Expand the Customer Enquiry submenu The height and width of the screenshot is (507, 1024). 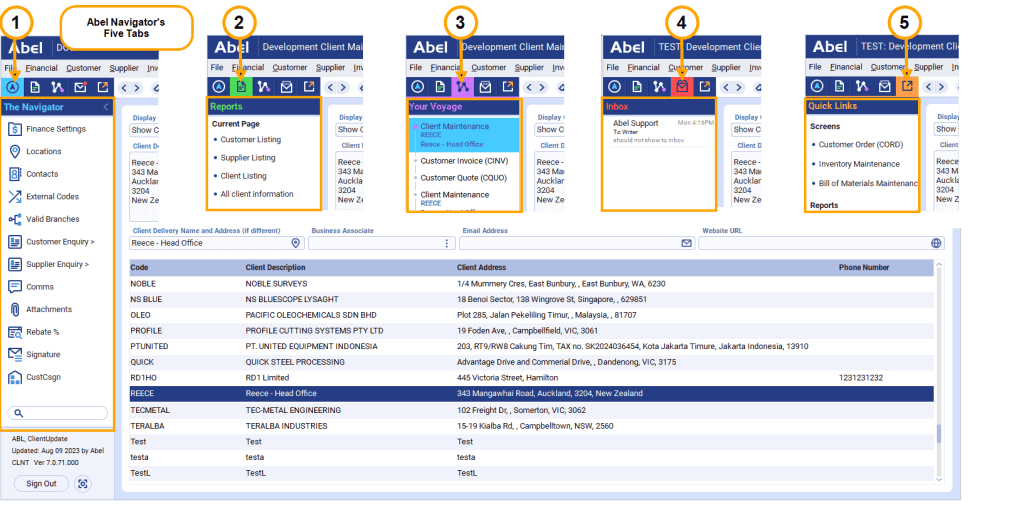[x=60, y=242]
